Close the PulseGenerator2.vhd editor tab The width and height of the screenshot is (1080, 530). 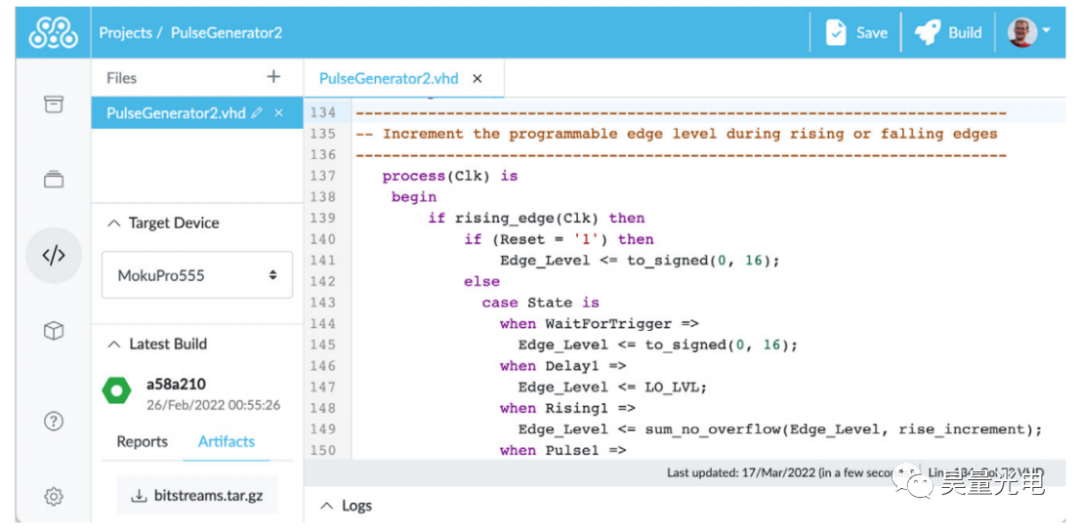[x=477, y=79]
